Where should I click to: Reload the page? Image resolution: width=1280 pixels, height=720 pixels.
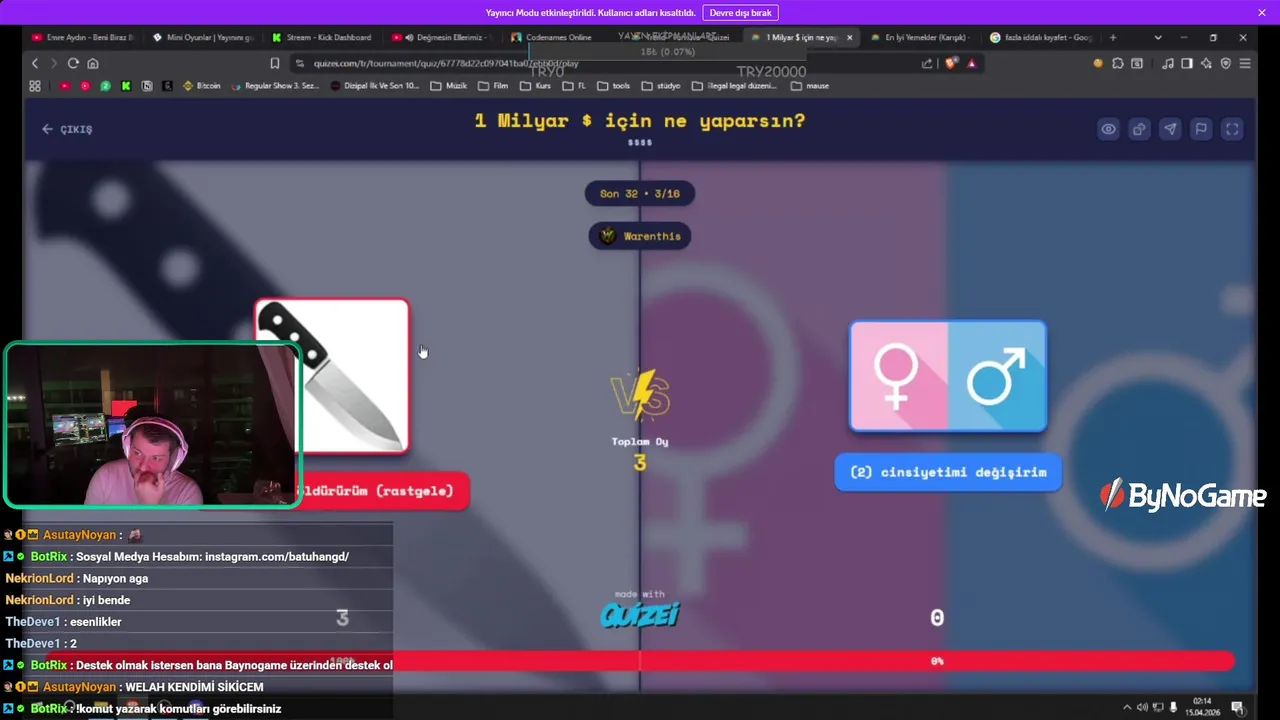point(73,63)
